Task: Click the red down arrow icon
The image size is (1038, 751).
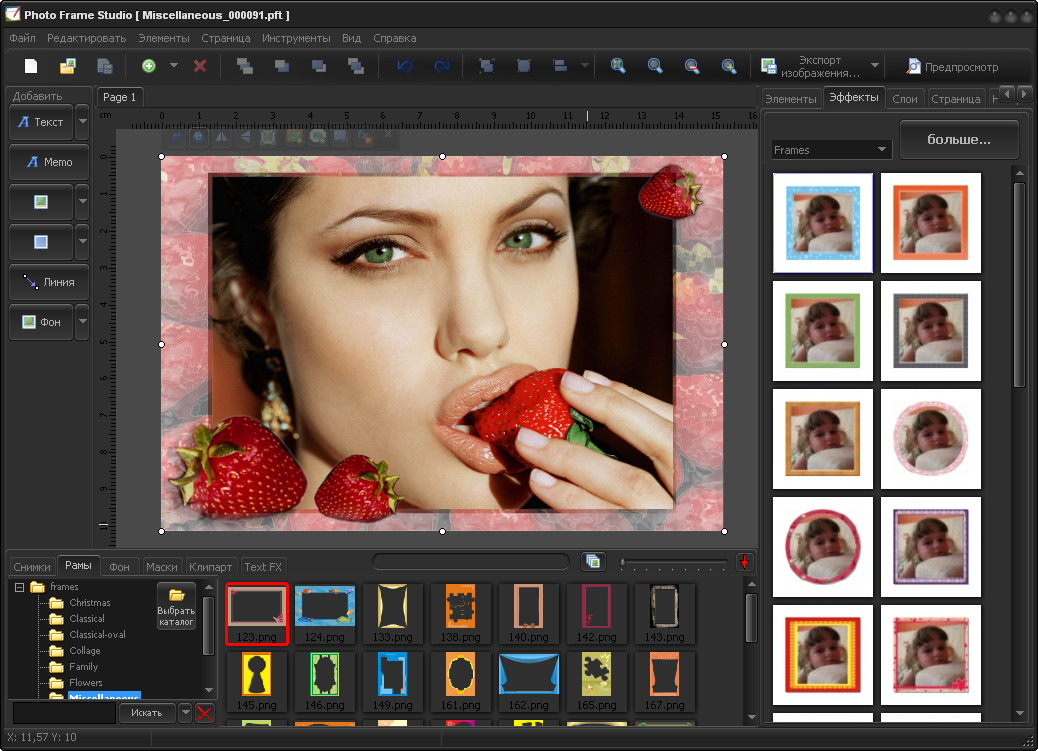Action: 745,562
